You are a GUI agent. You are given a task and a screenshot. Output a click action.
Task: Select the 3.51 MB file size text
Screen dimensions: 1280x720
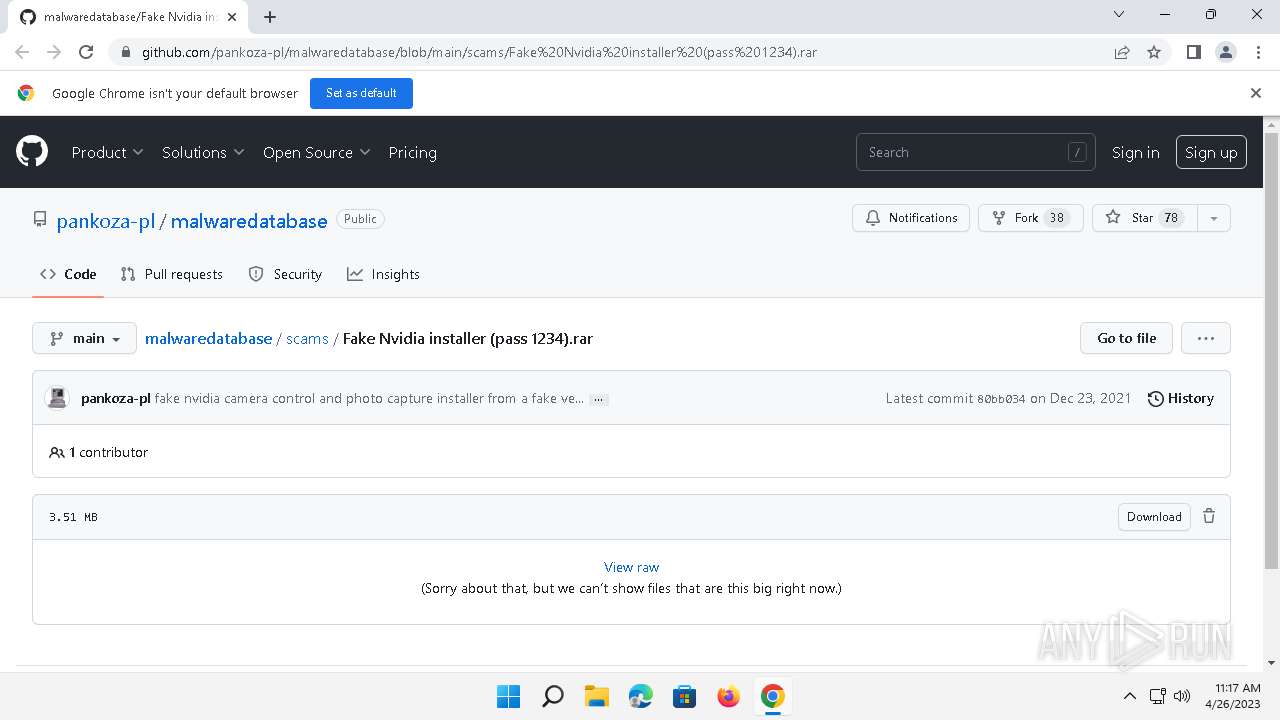tap(73, 517)
